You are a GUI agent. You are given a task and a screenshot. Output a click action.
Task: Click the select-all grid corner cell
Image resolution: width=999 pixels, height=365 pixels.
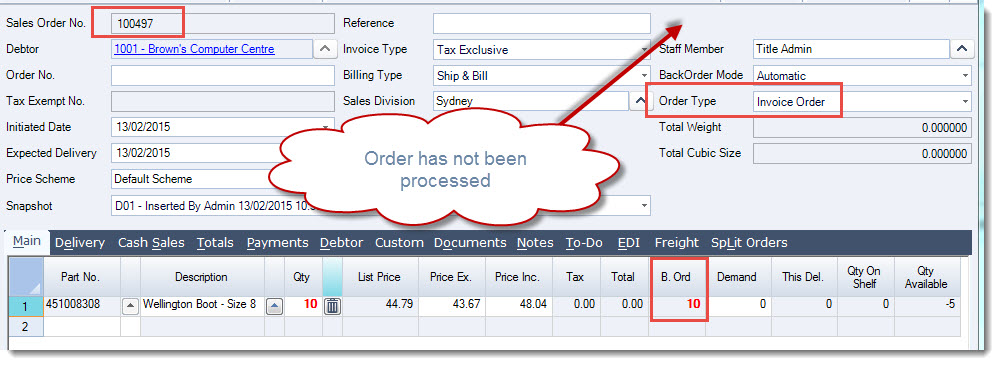(25, 277)
